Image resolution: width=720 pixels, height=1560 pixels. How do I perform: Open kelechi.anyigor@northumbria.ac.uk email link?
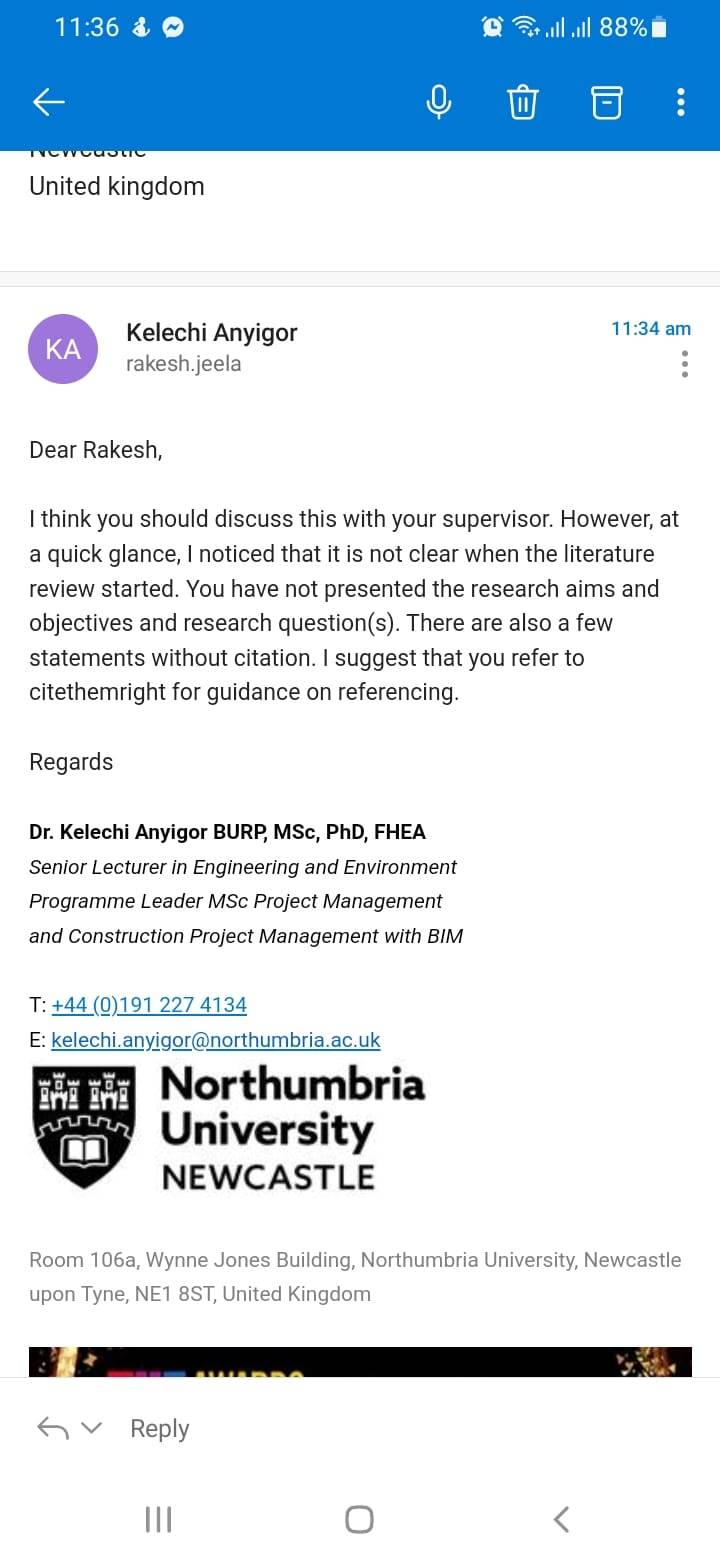[x=216, y=1040]
